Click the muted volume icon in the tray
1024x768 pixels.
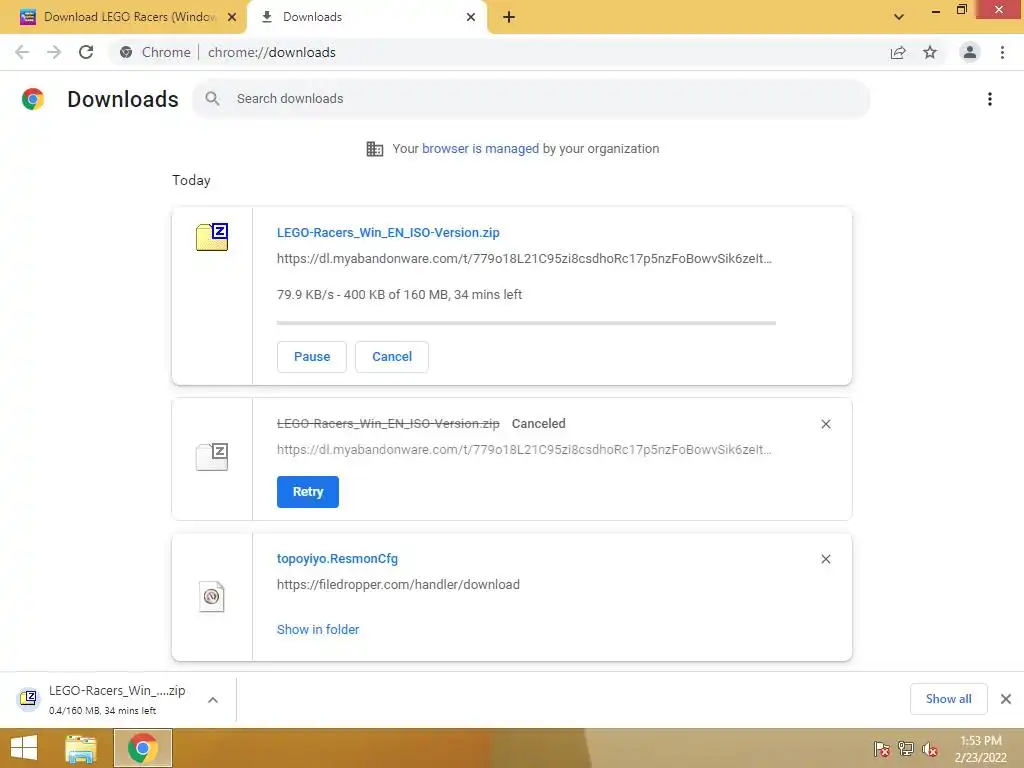click(930, 749)
